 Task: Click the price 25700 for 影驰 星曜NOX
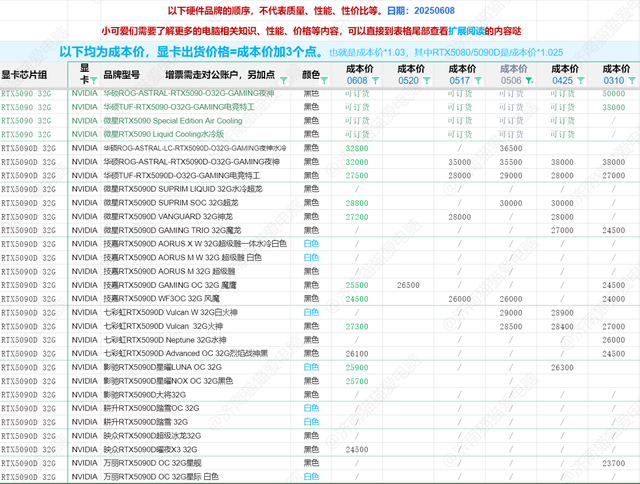click(357, 381)
